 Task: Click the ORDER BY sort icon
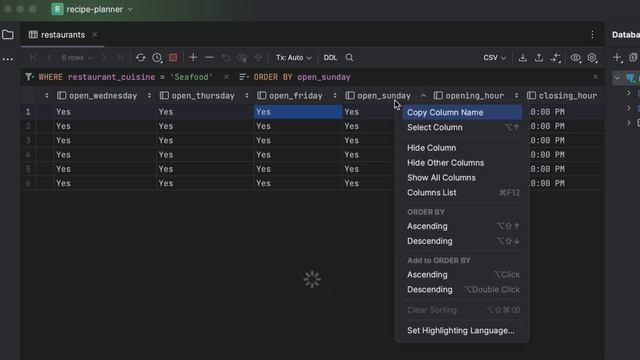[244, 77]
